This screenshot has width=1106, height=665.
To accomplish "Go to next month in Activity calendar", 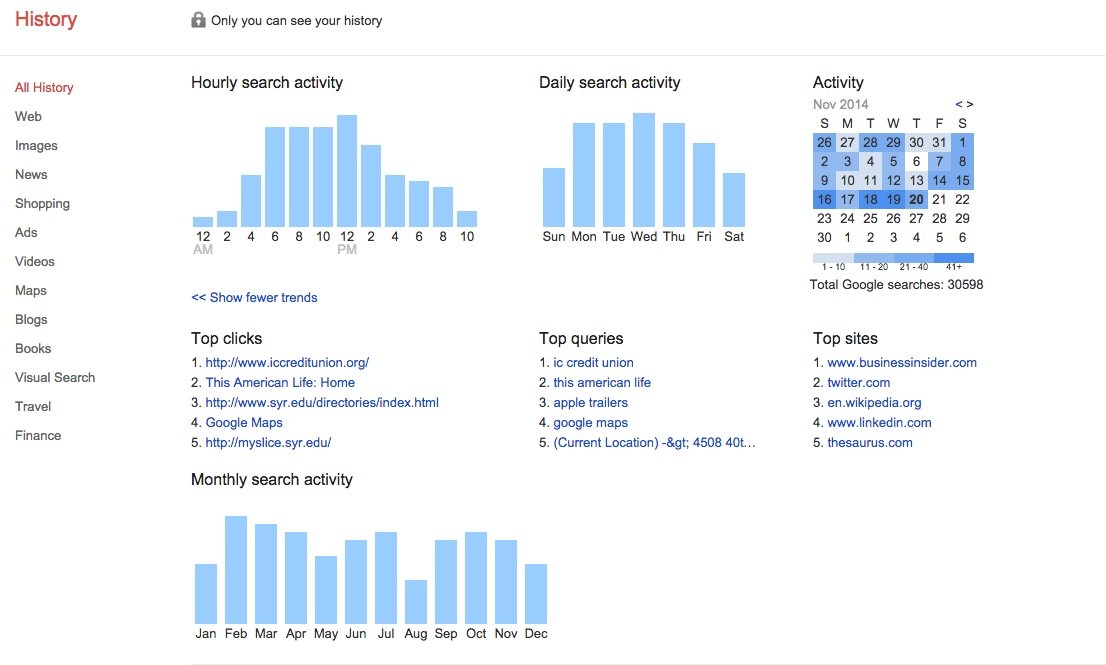I will (x=969, y=104).
